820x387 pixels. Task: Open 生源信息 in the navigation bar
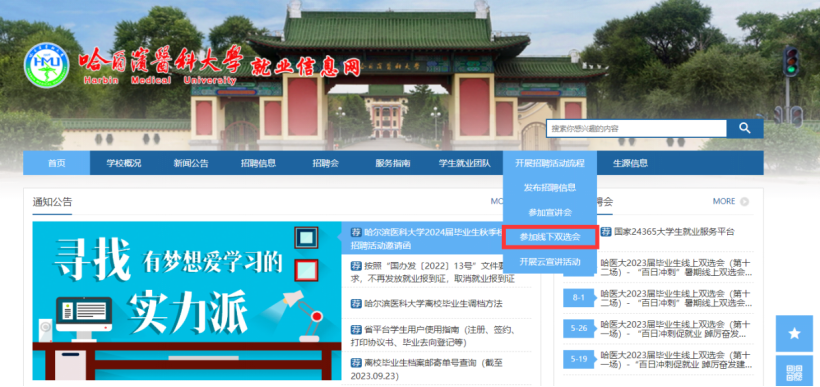click(630, 163)
